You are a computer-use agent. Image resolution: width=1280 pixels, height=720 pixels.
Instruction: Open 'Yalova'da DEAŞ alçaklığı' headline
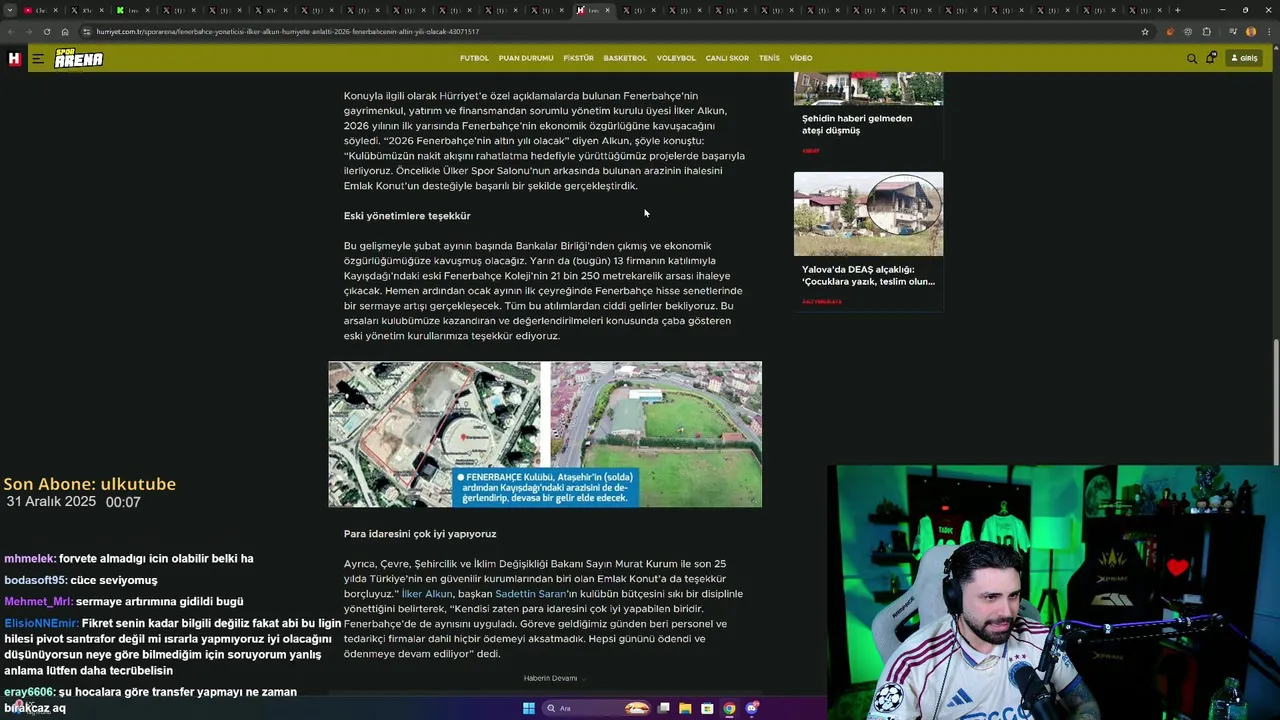pos(868,275)
